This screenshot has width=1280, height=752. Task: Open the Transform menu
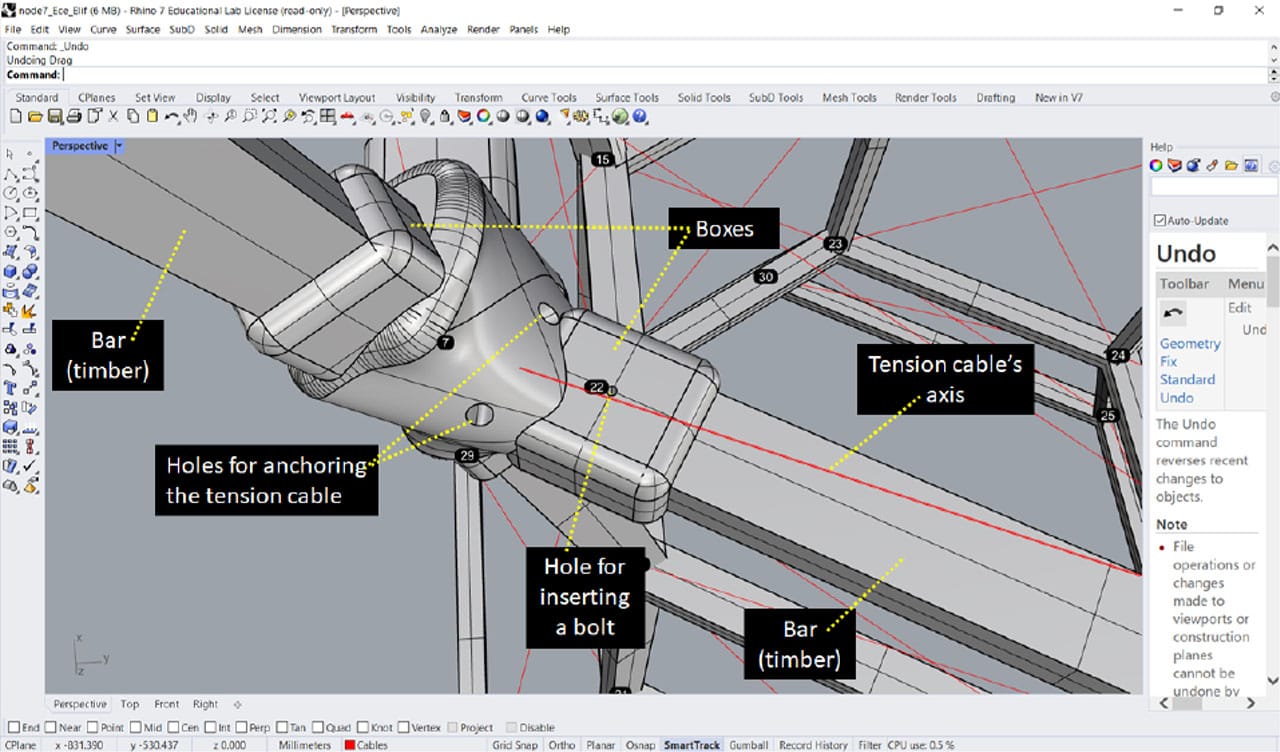pyautogui.click(x=353, y=29)
